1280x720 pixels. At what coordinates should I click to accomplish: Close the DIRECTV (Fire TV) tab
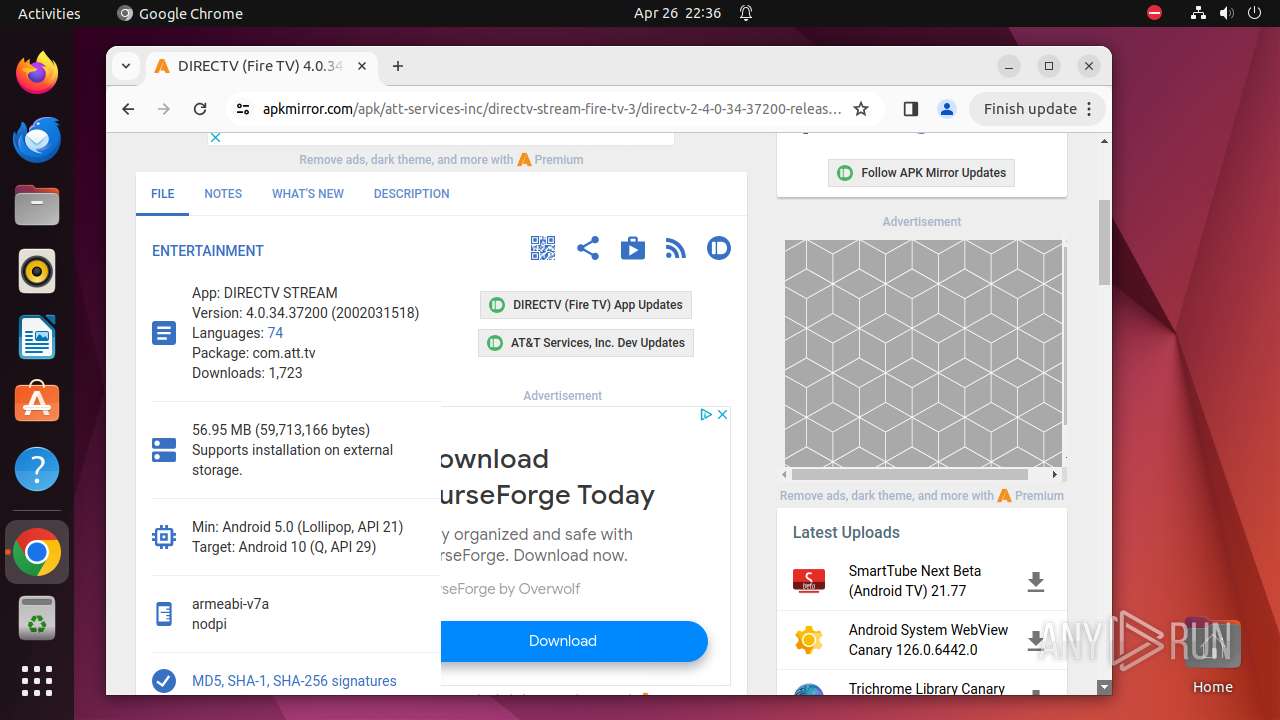(x=362, y=66)
